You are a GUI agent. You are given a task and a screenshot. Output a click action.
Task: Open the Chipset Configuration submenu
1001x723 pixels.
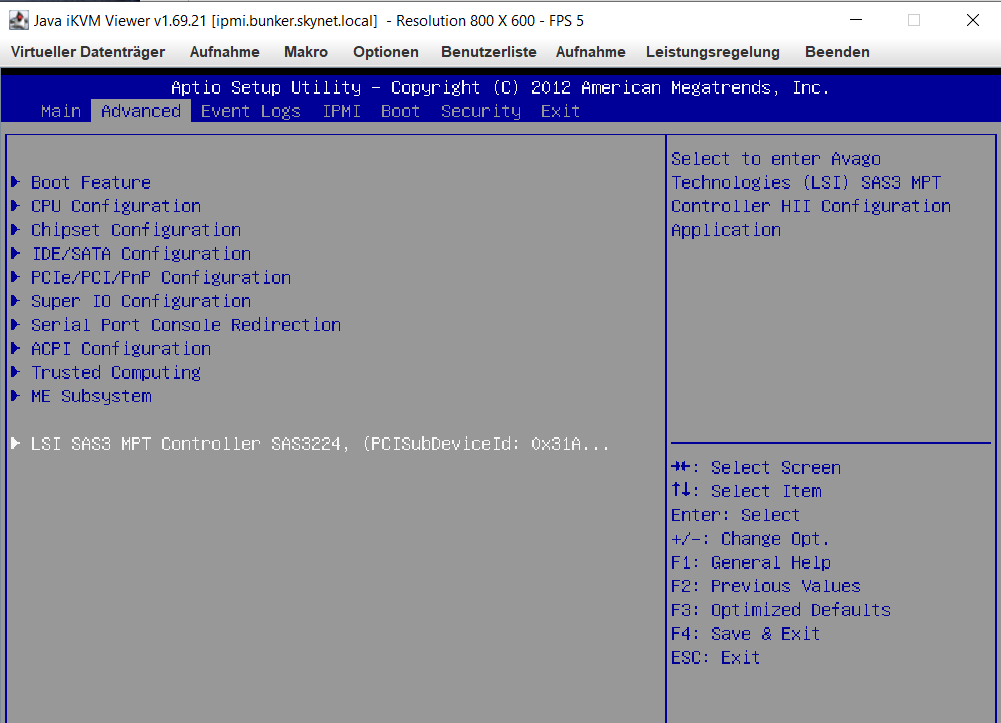[x=136, y=230]
